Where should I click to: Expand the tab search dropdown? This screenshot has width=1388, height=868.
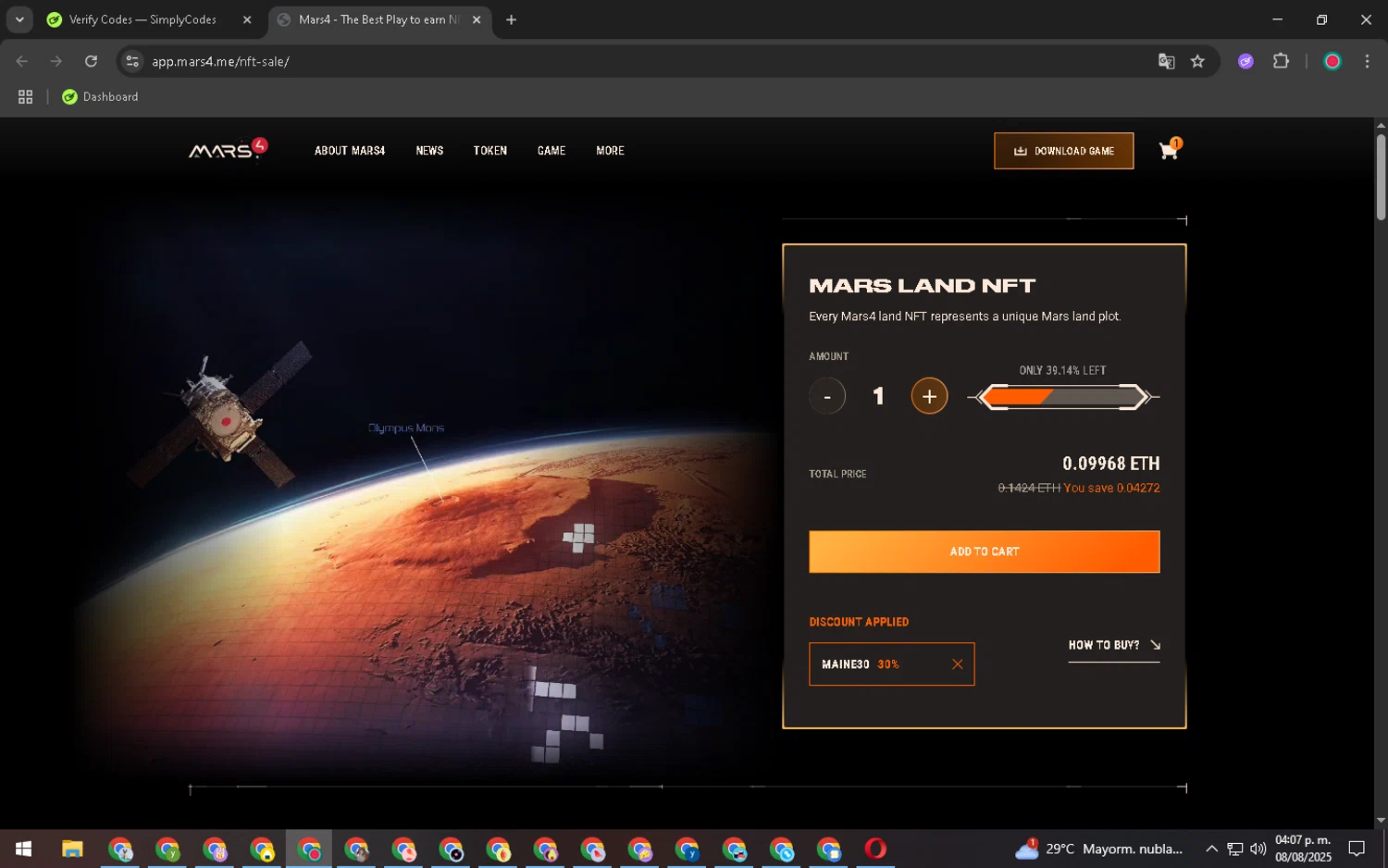19,19
